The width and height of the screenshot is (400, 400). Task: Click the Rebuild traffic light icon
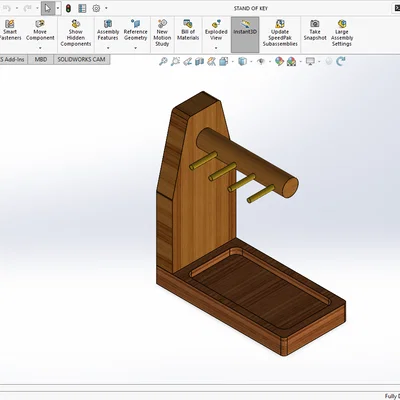(x=68, y=8)
